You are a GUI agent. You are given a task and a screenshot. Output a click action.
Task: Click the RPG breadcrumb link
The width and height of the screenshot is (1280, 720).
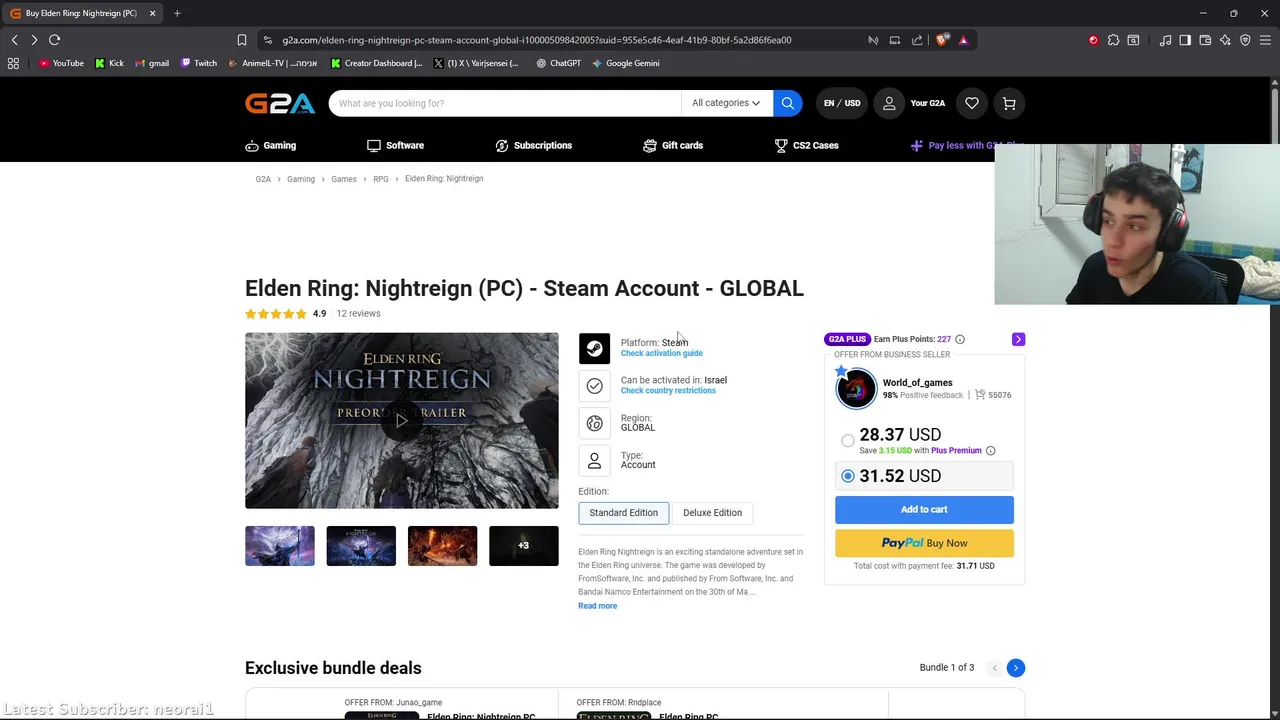(x=381, y=179)
